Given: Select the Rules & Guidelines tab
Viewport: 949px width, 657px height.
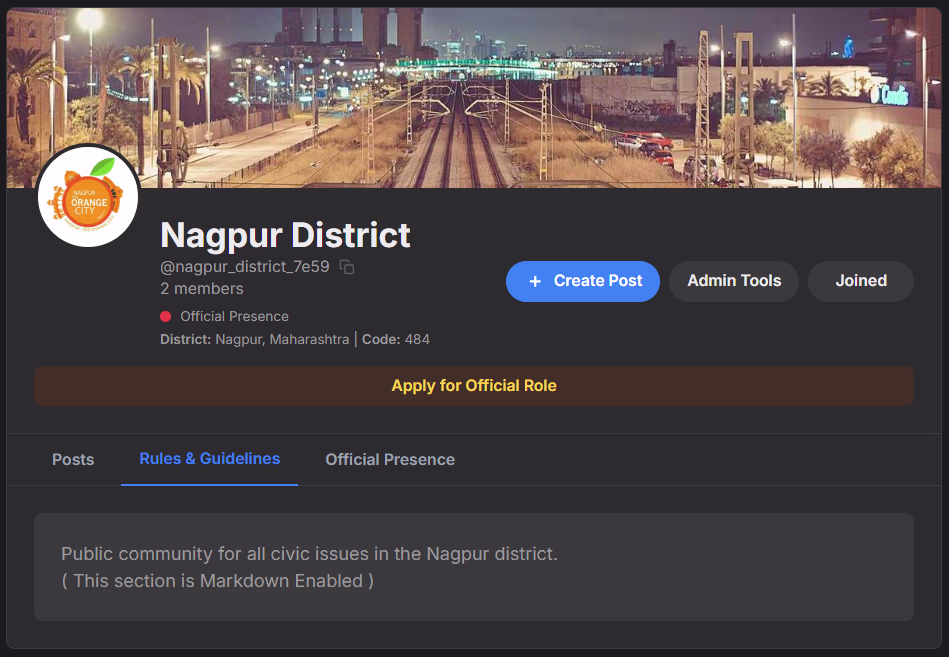Looking at the screenshot, I should pyautogui.click(x=209, y=458).
